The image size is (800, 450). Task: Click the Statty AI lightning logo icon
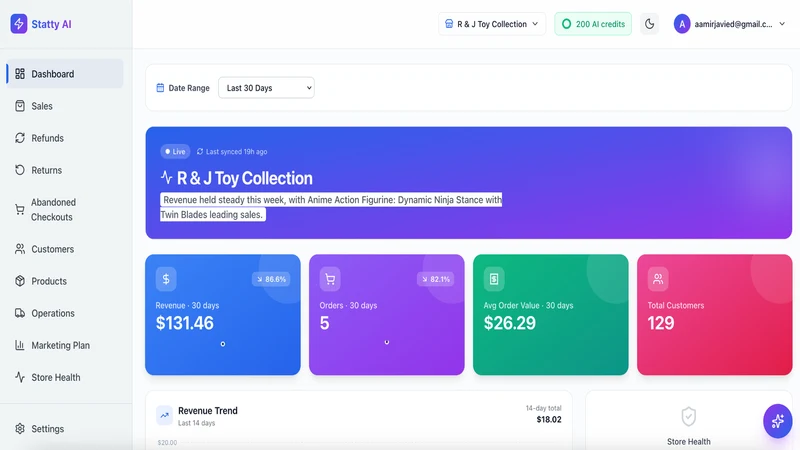coord(19,24)
